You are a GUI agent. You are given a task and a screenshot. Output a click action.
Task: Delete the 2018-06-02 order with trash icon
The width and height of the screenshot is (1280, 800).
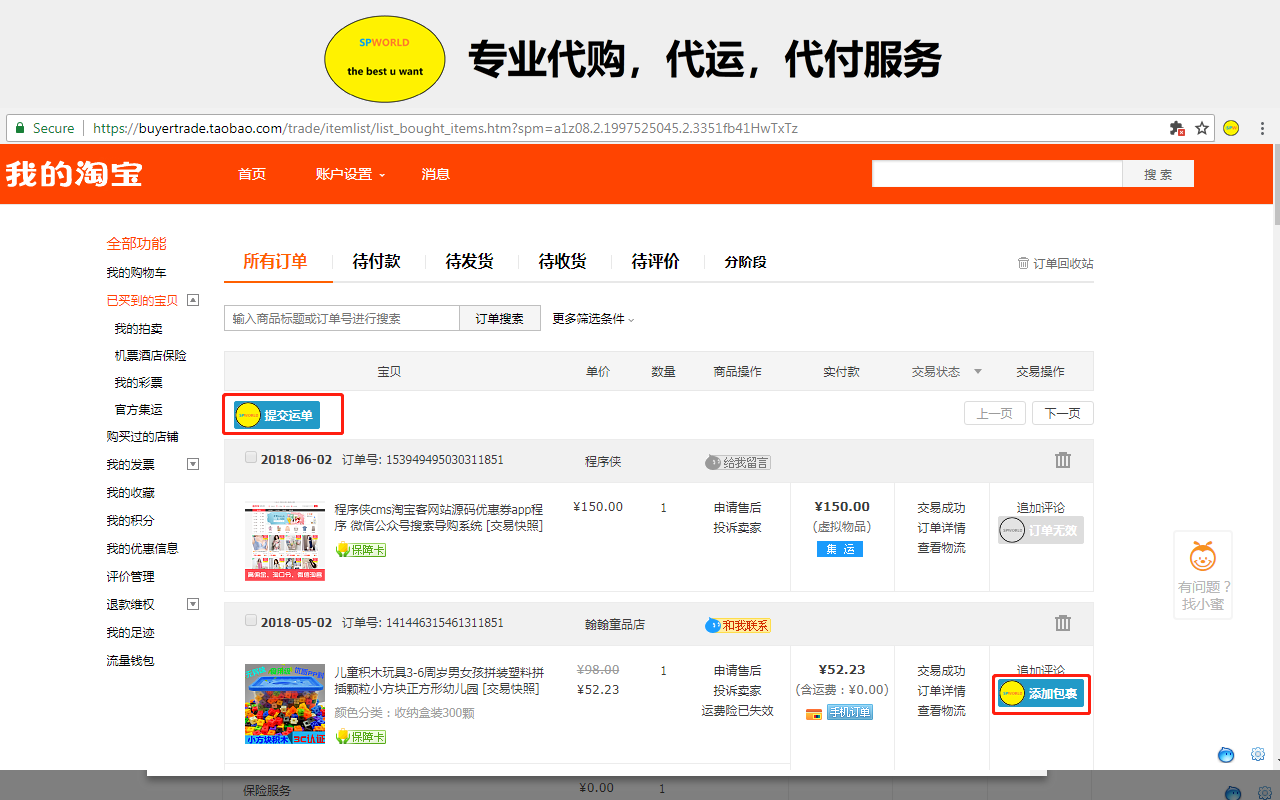click(x=1063, y=460)
